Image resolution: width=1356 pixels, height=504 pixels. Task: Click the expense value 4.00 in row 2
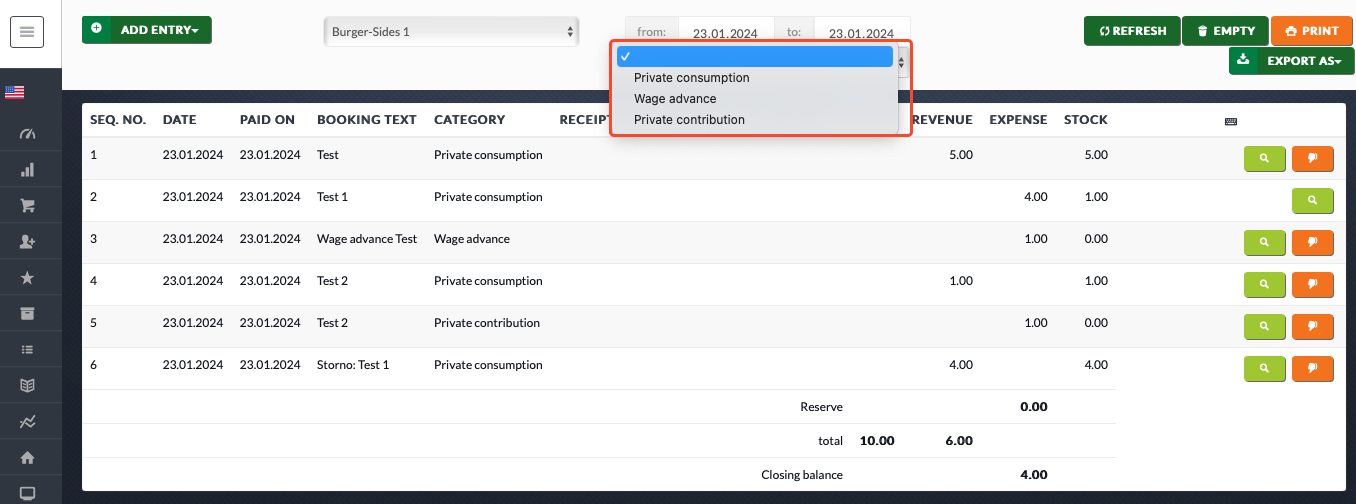click(1036, 198)
